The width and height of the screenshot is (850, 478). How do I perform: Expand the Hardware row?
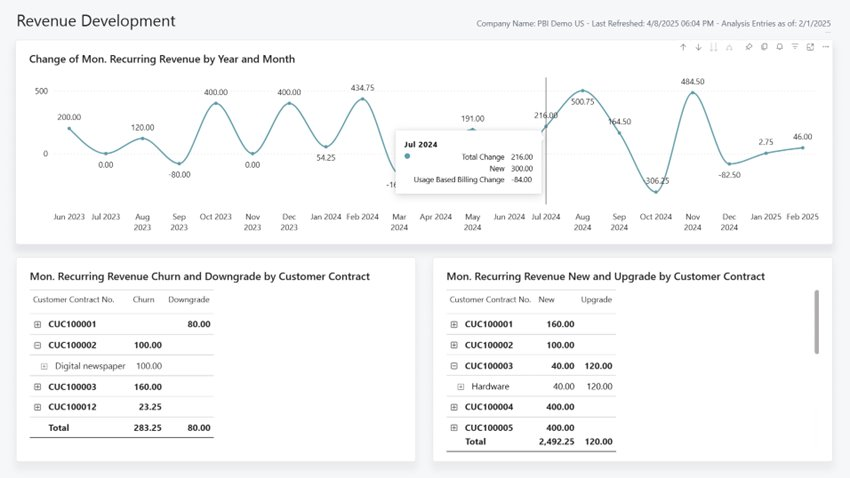coord(460,387)
